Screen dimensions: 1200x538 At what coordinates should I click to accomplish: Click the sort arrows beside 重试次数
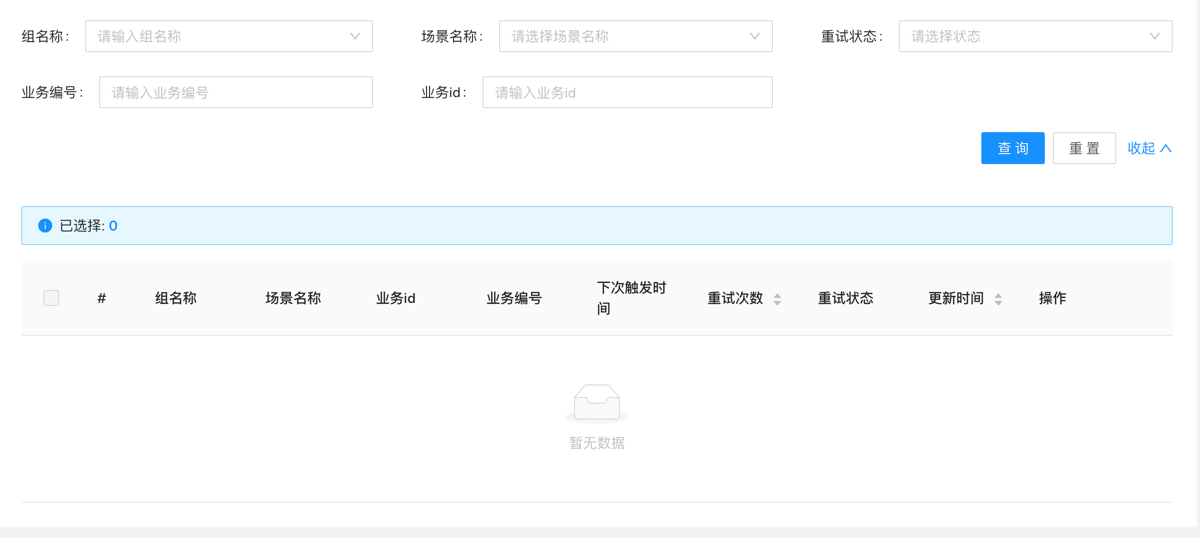pos(777,299)
